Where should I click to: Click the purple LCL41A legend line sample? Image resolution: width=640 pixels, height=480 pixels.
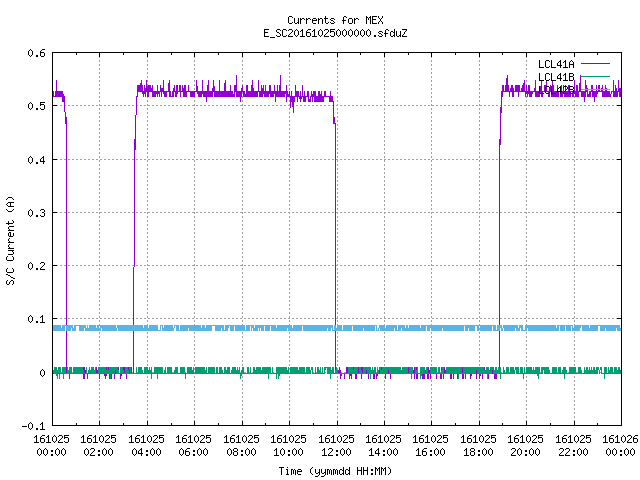(595, 64)
